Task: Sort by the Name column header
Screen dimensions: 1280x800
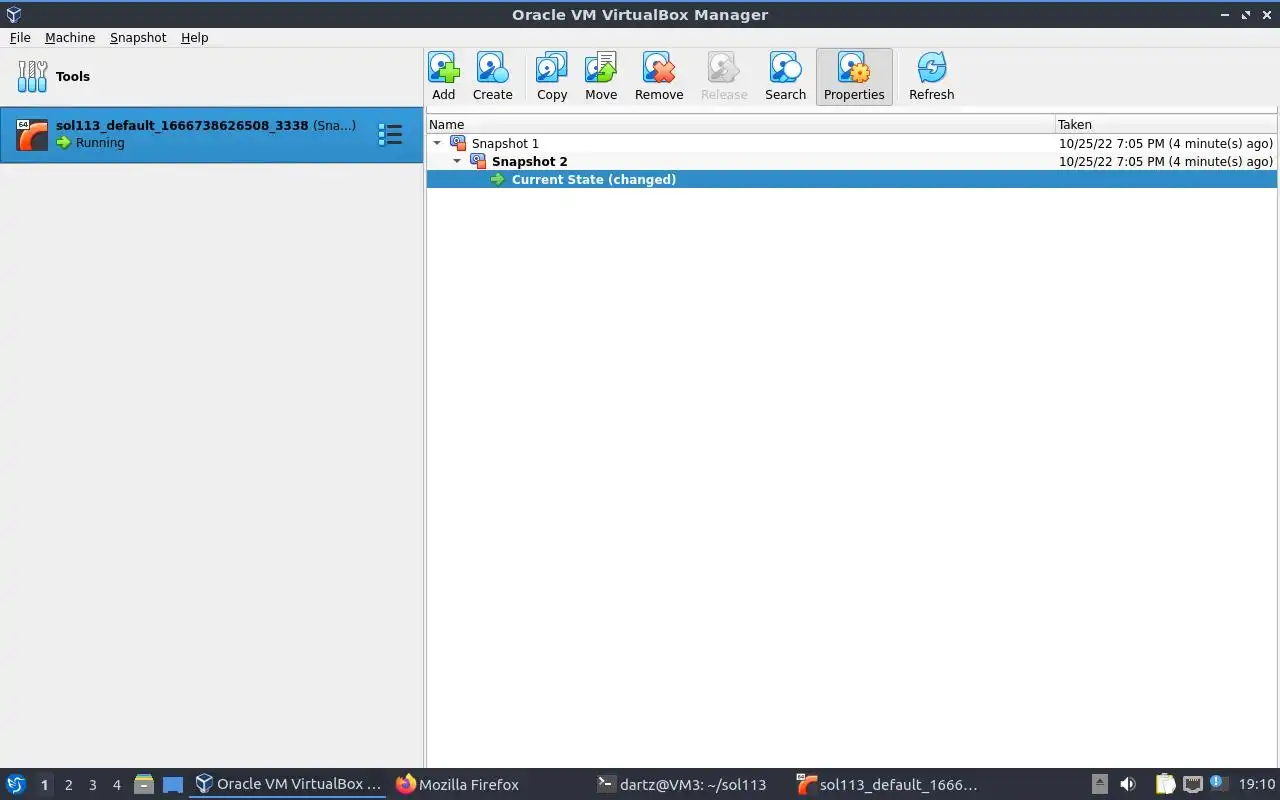Action: pyautogui.click(x=741, y=124)
